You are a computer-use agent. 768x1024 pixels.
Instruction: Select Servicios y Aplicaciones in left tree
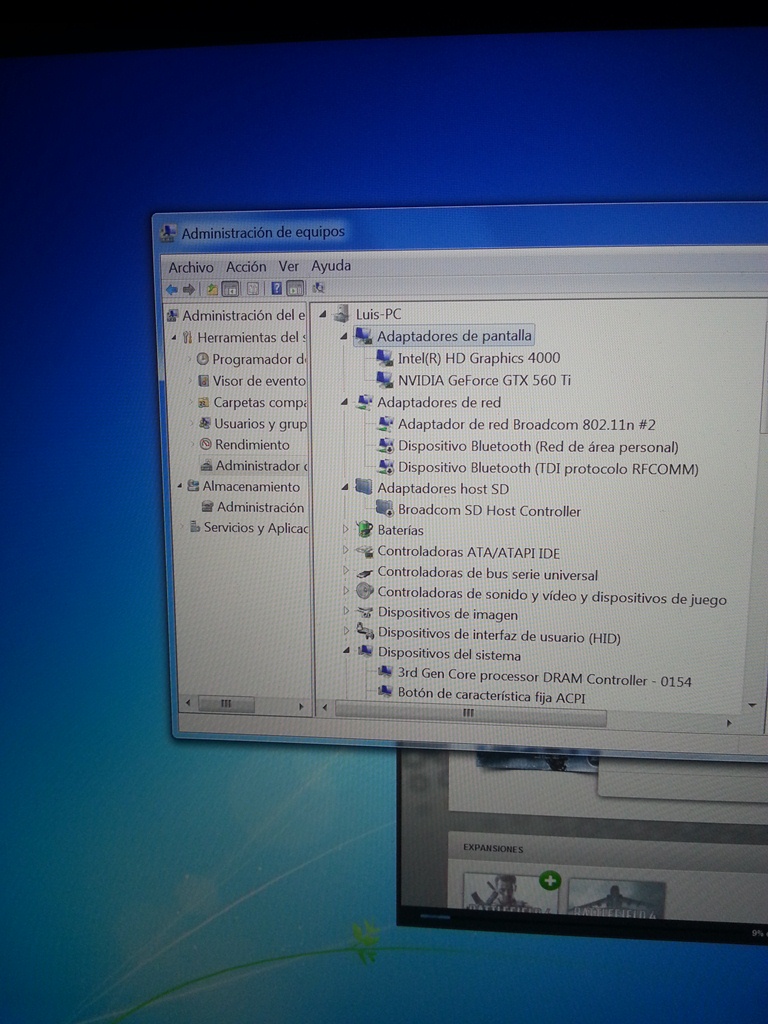point(255,528)
